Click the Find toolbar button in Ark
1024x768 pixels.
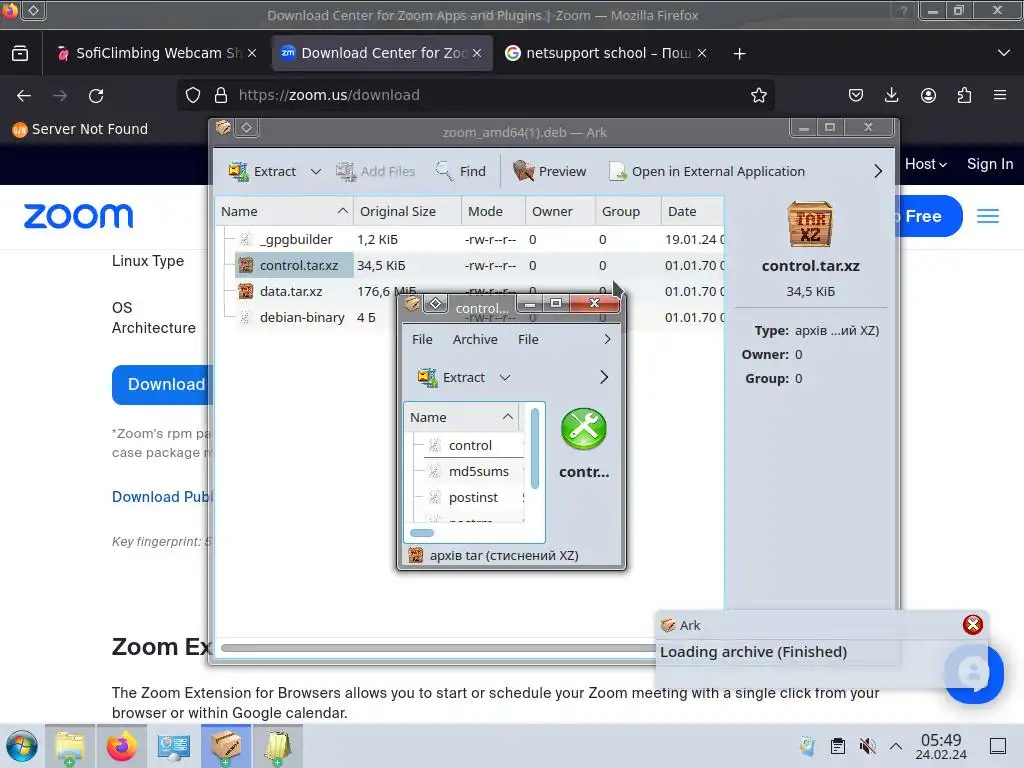coord(460,171)
